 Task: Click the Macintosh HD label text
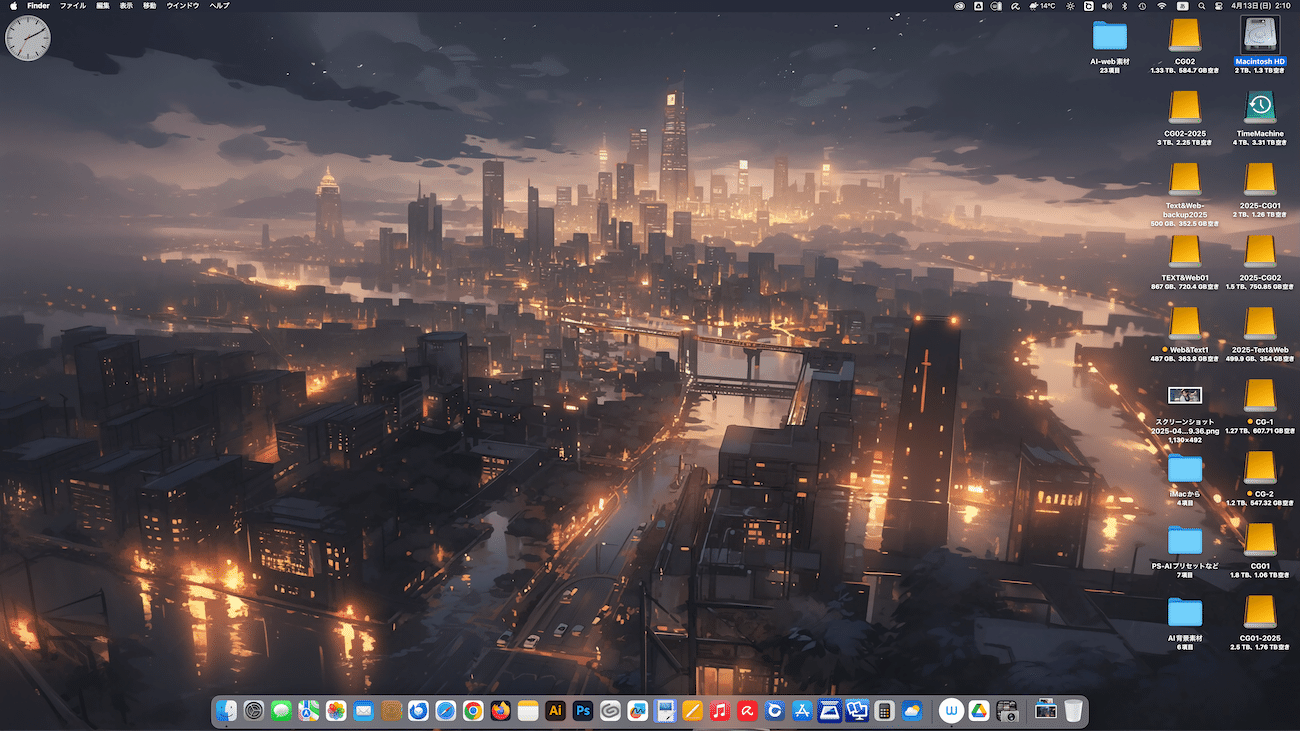pos(1260,61)
